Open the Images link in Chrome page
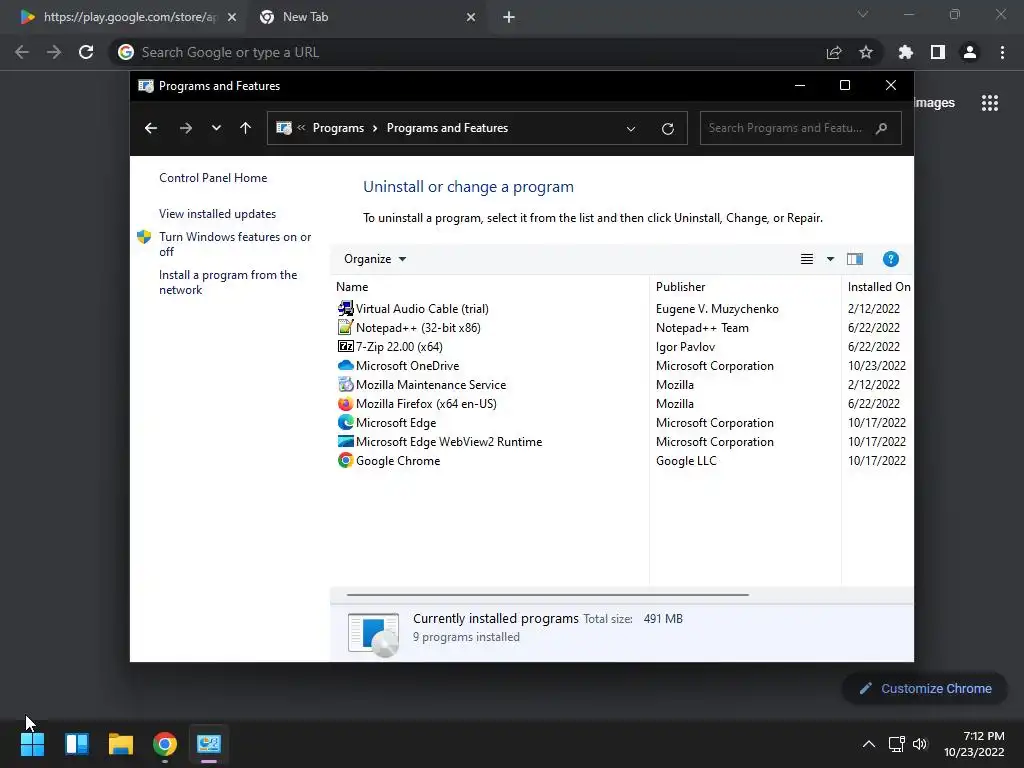The height and width of the screenshot is (768, 1024). pyautogui.click(x=935, y=103)
